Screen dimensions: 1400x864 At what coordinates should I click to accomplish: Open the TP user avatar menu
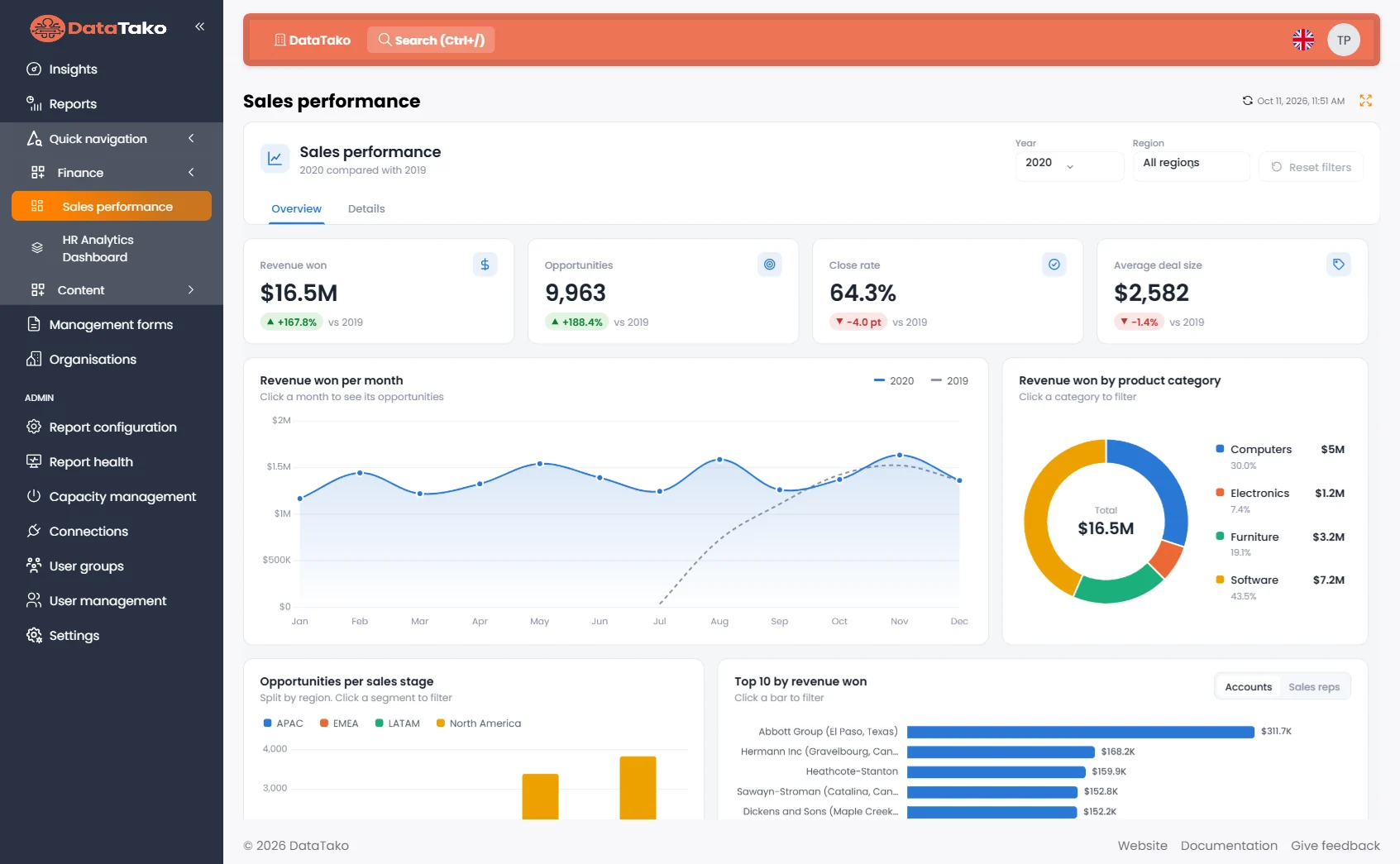(x=1344, y=40)
